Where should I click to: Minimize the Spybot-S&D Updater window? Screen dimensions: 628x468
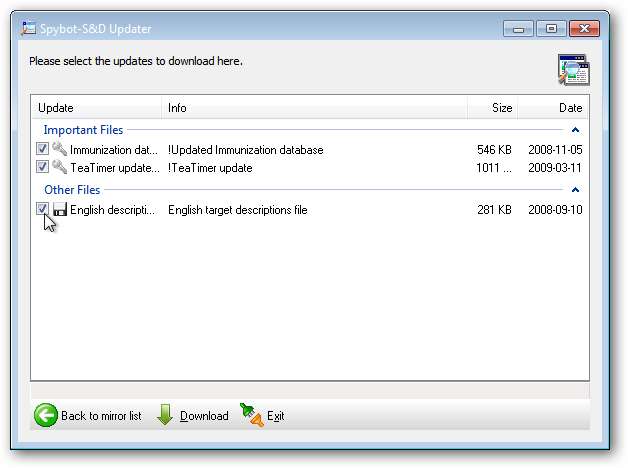[518, 29]
